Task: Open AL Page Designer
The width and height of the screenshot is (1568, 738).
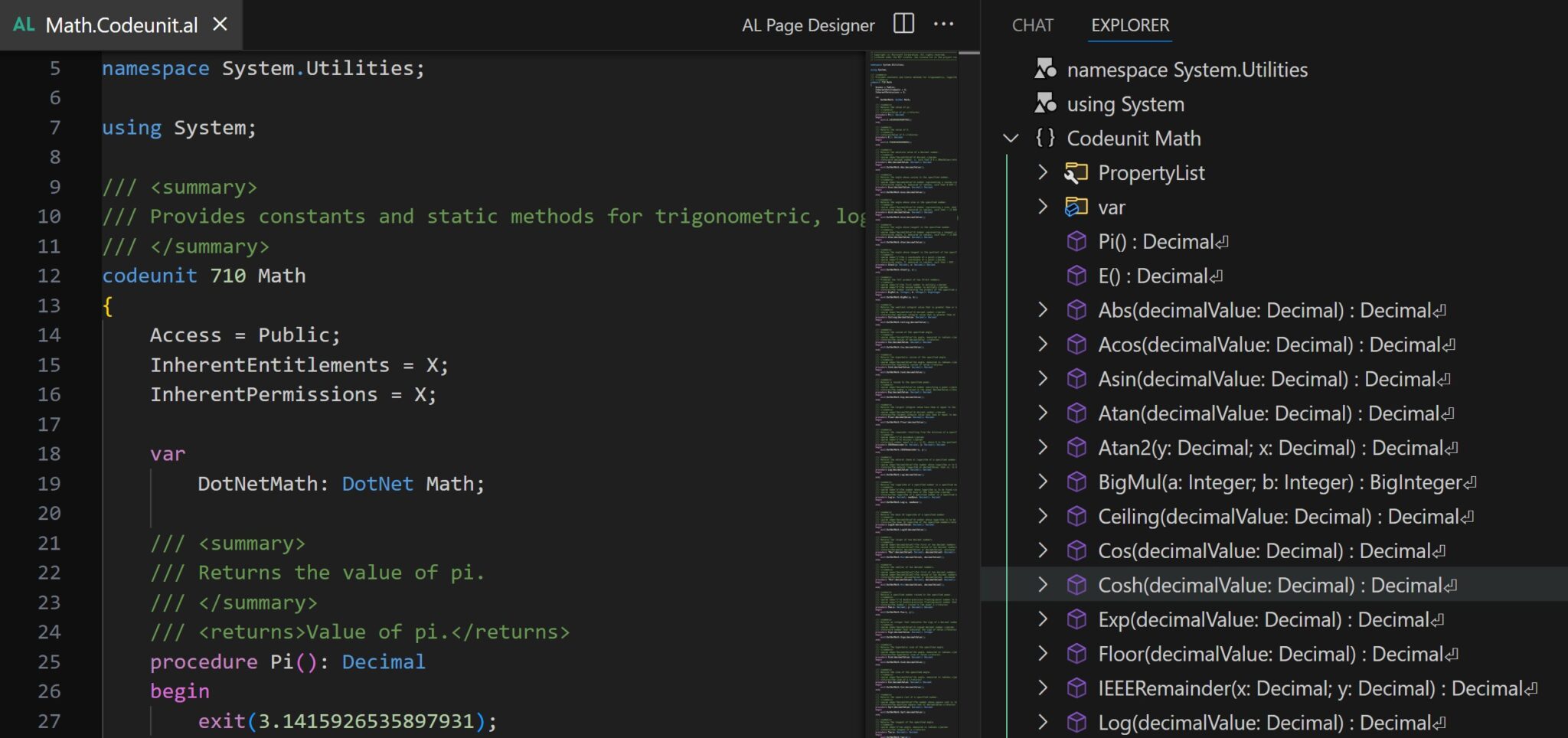Action: click(807, 24)
